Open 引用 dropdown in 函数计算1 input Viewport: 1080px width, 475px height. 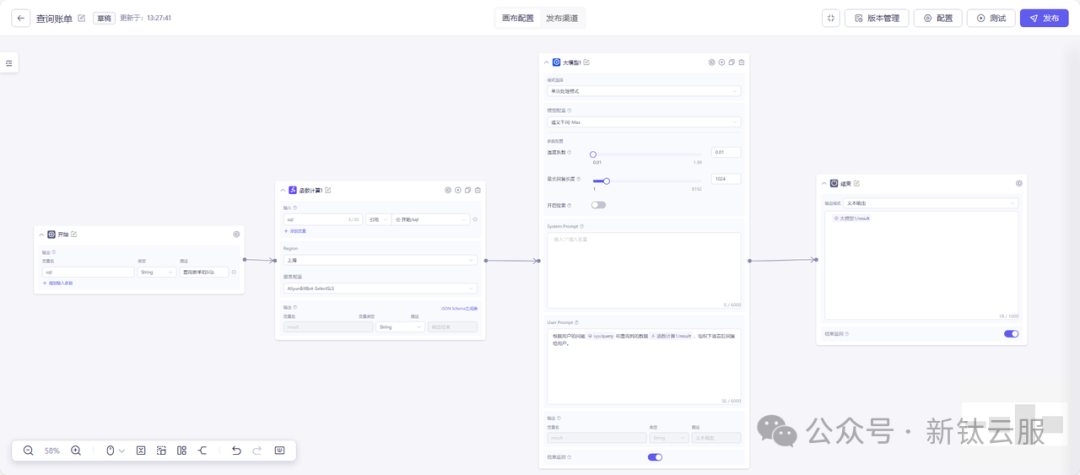pos(377,220)
